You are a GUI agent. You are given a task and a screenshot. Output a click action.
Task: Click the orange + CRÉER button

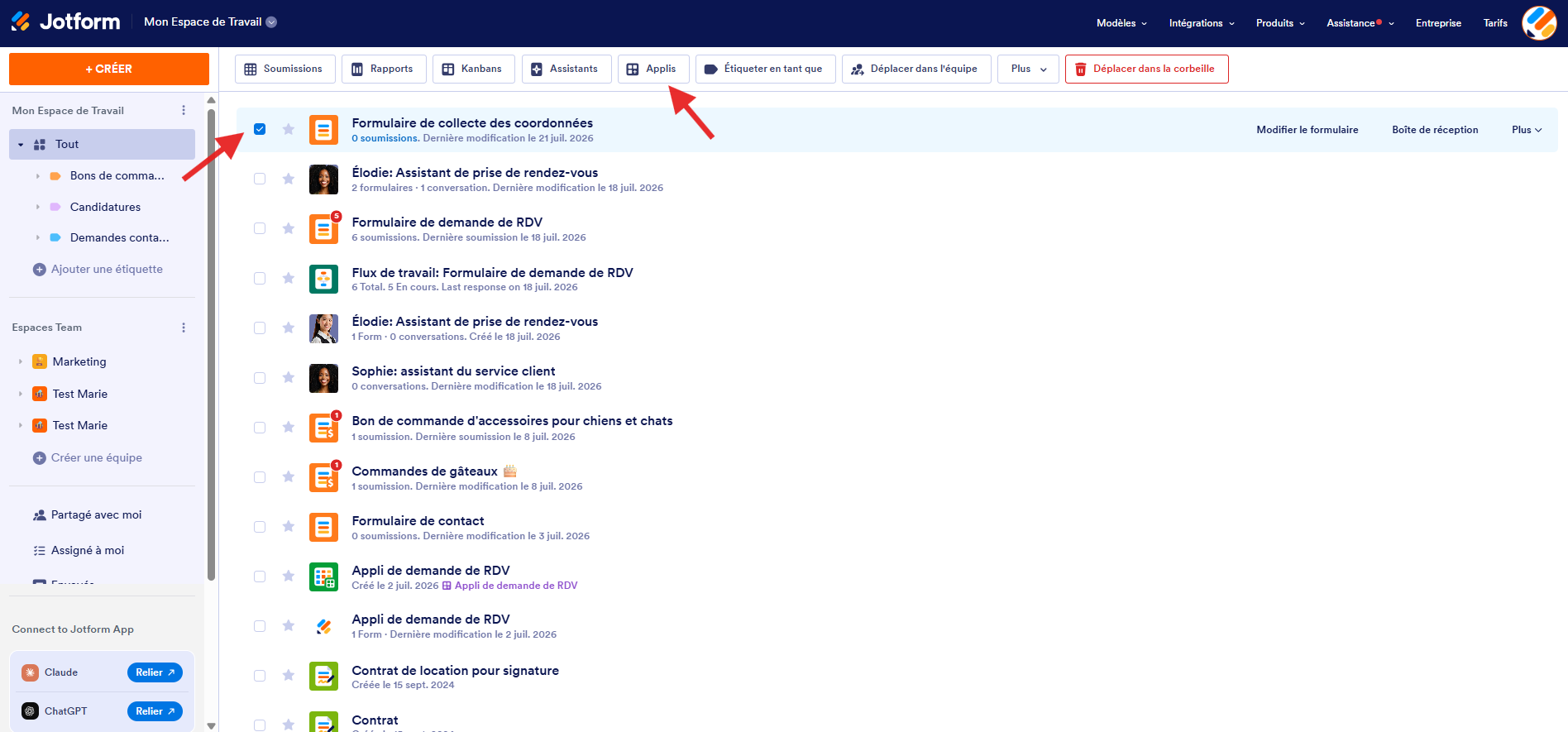pyautogui.click(x=109, y=69)
